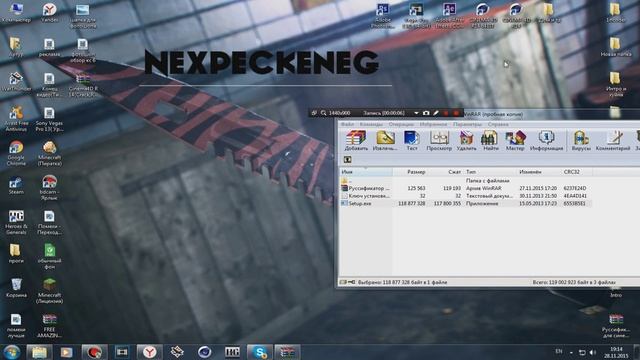Image resolution: width=640 pixels, height=360 pixels.
Task: Show archive Информация (Info)
Action: pyautogui.click(x=547, y=141)
